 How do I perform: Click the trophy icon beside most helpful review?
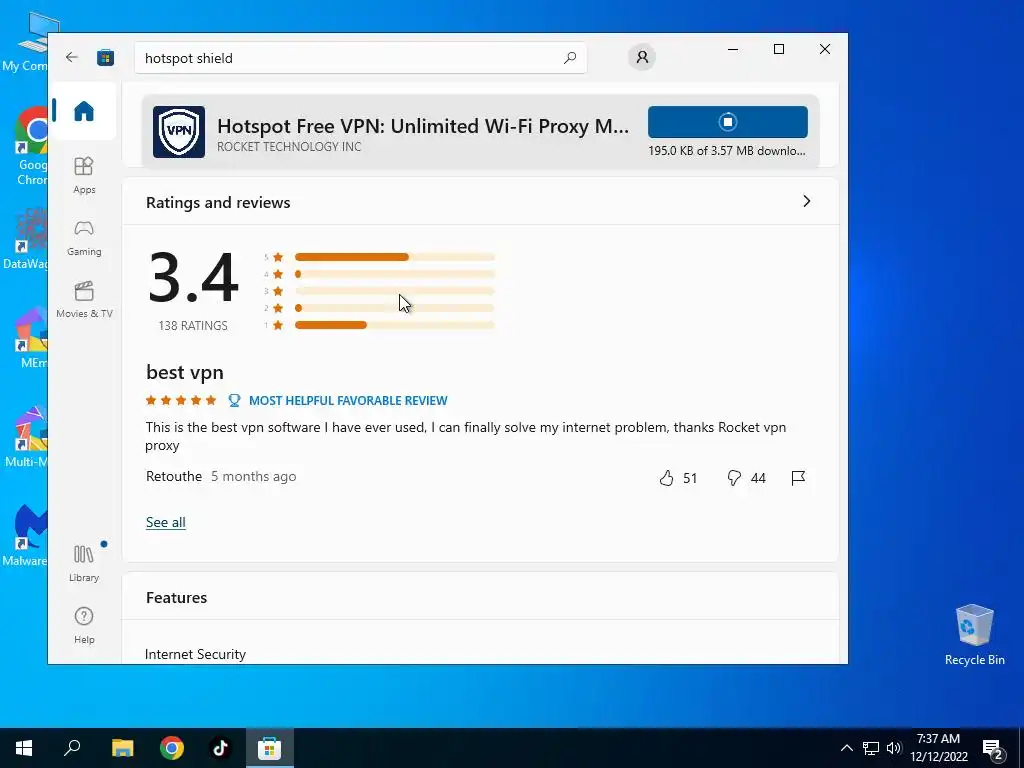234,400
